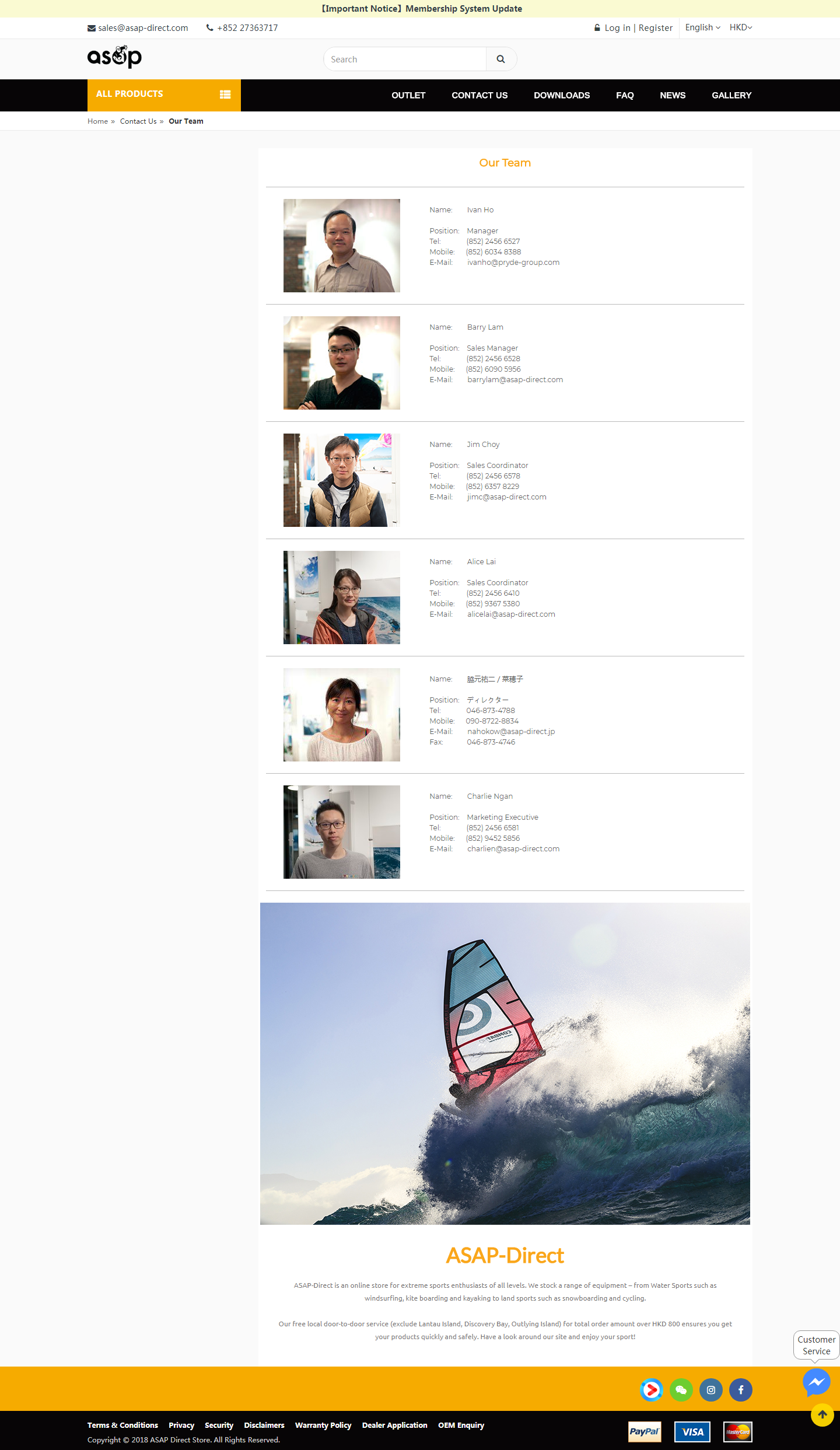
Task: Click the PayPal payment badge
Action: [x=645, y=1431]
